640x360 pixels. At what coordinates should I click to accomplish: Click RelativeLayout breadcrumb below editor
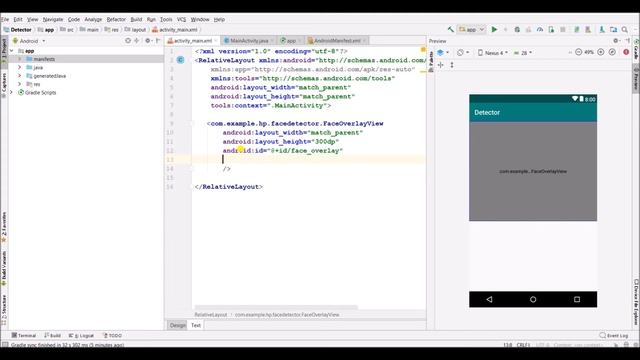pos(211,315)
